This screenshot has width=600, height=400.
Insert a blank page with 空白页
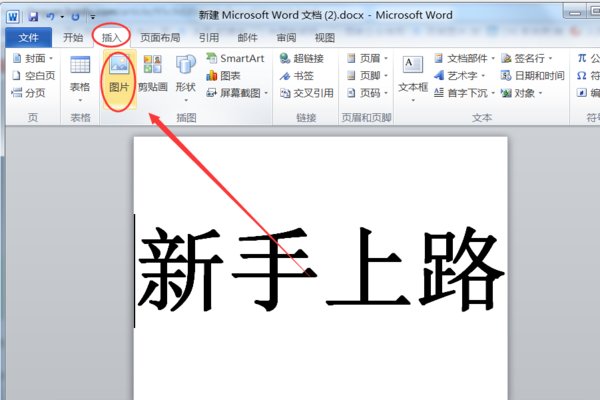33,76
